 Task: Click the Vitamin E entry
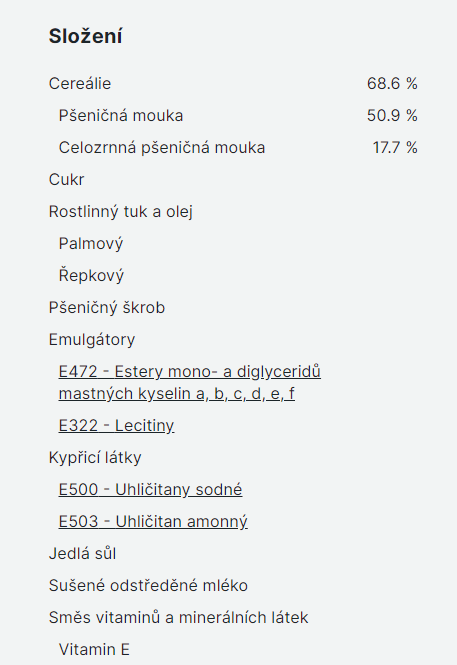[94, 650]
